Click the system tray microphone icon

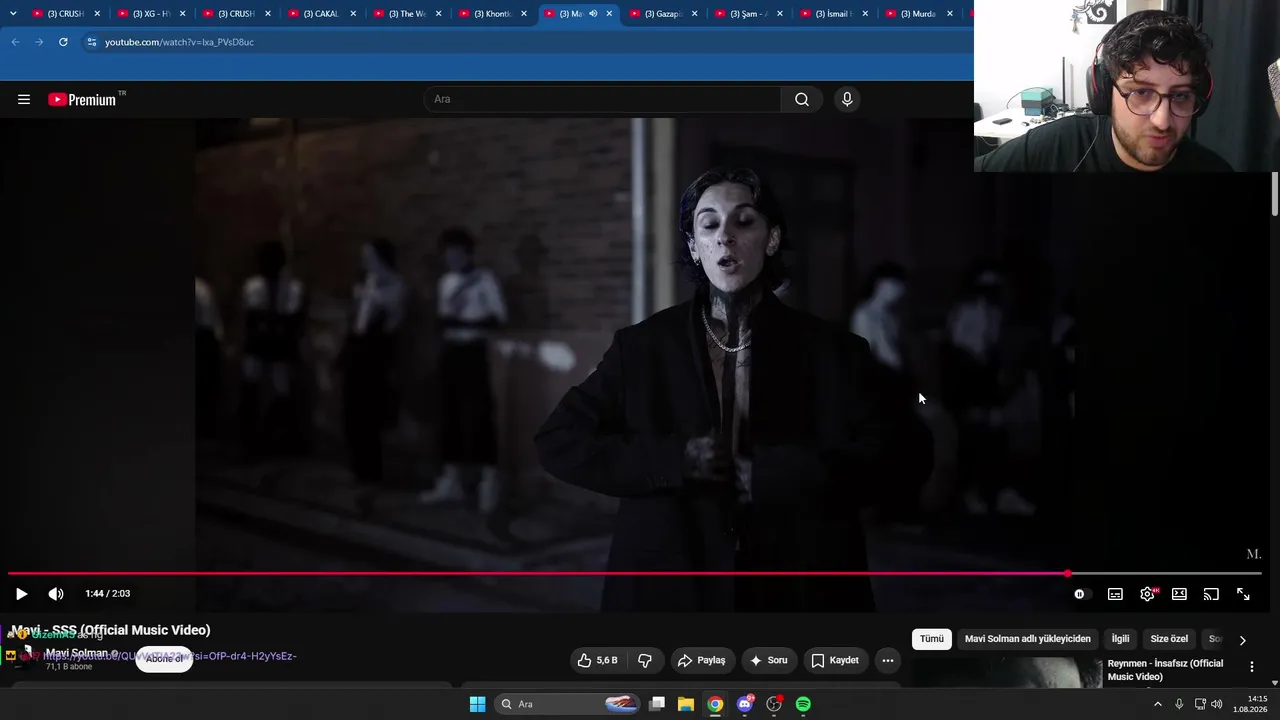(x=1179, y=704)
